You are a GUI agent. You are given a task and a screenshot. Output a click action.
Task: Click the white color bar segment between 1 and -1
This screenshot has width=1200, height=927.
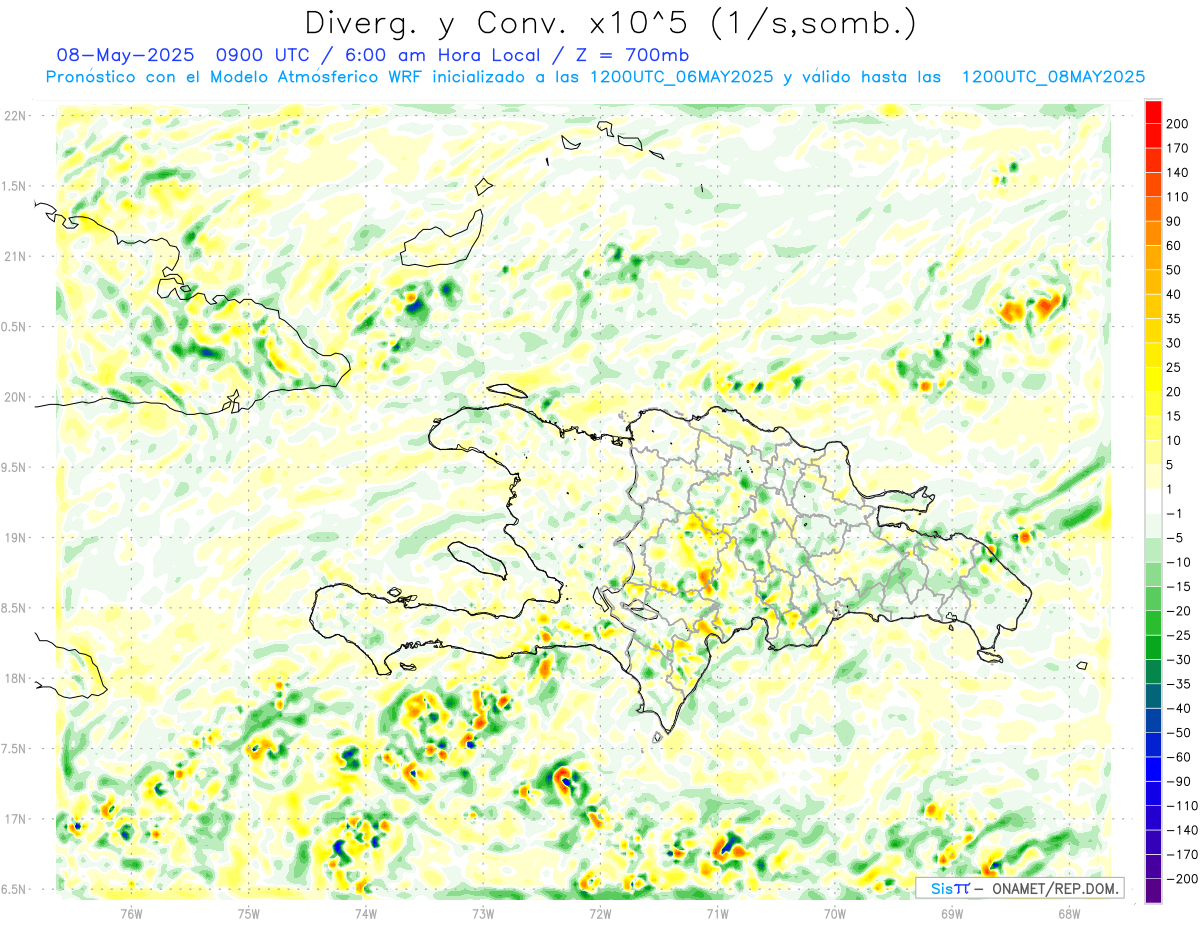(x=1153, y=501)
